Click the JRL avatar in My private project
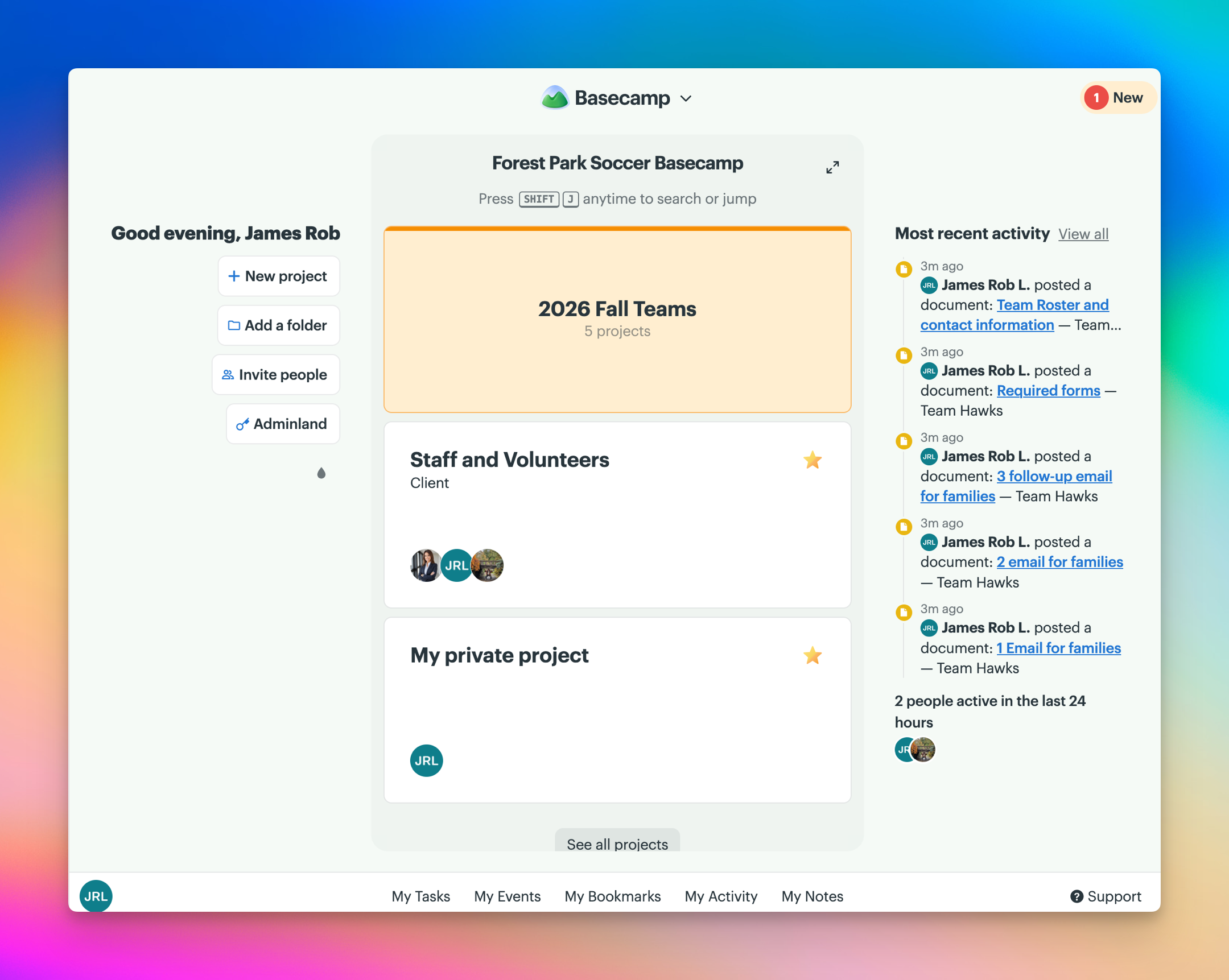Image resolution: width=1229 pixels, height=980 pixels. [426, 760]
